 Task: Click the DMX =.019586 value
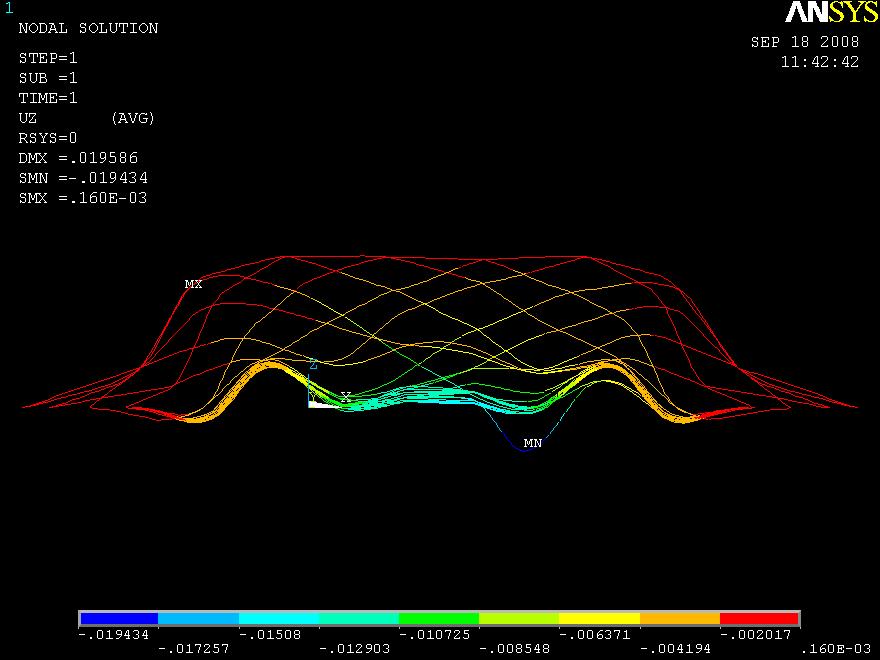point(78,158)
